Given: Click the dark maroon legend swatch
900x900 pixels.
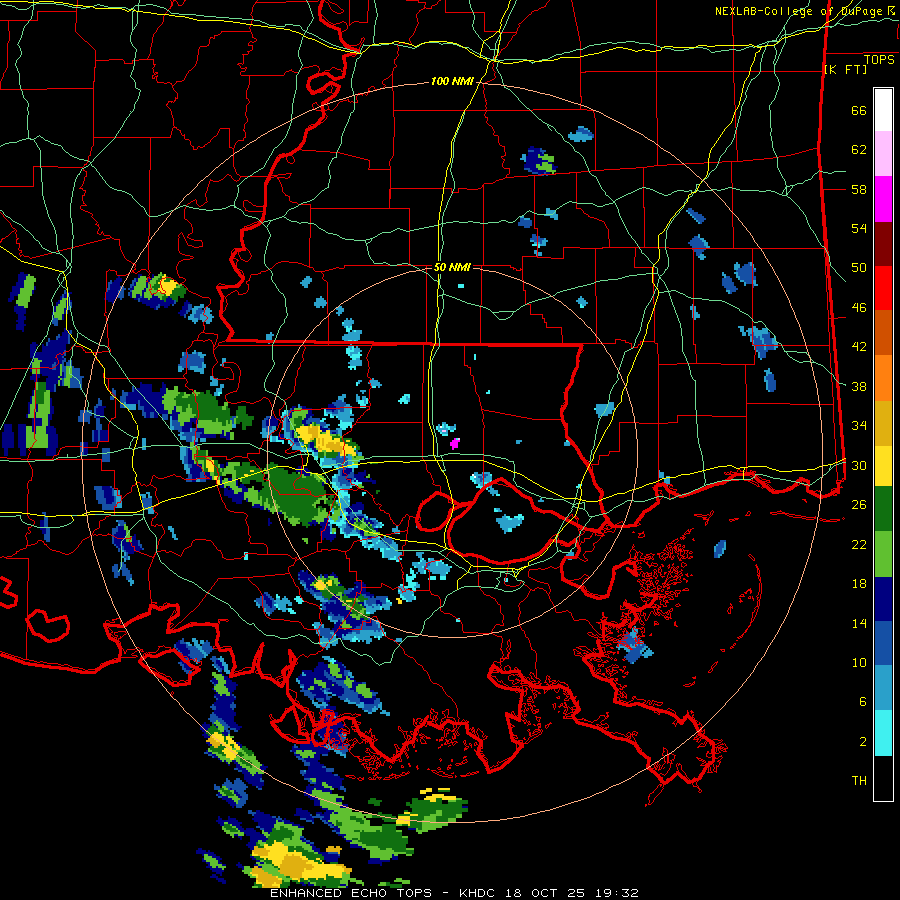Looking at the screenshot, I should [x=883, y=243].
